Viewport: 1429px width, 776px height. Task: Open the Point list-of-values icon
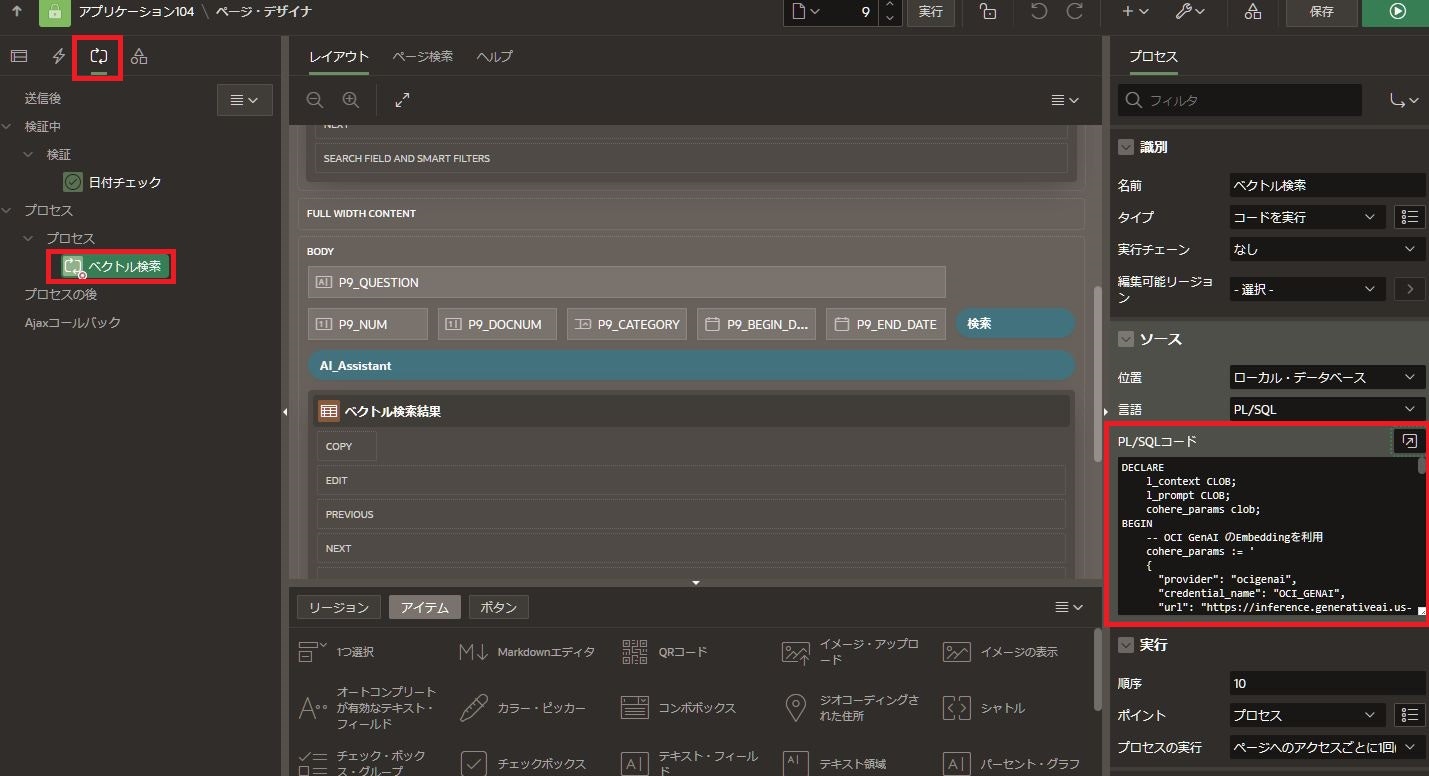[1410, 715]
